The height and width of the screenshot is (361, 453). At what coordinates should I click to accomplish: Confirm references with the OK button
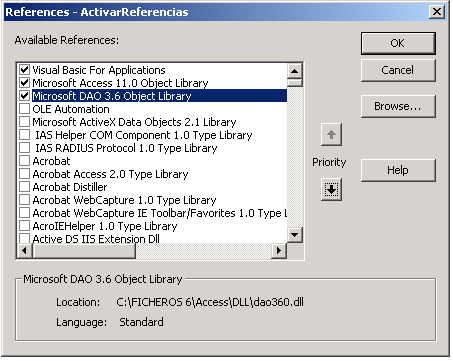pos(398,43)
